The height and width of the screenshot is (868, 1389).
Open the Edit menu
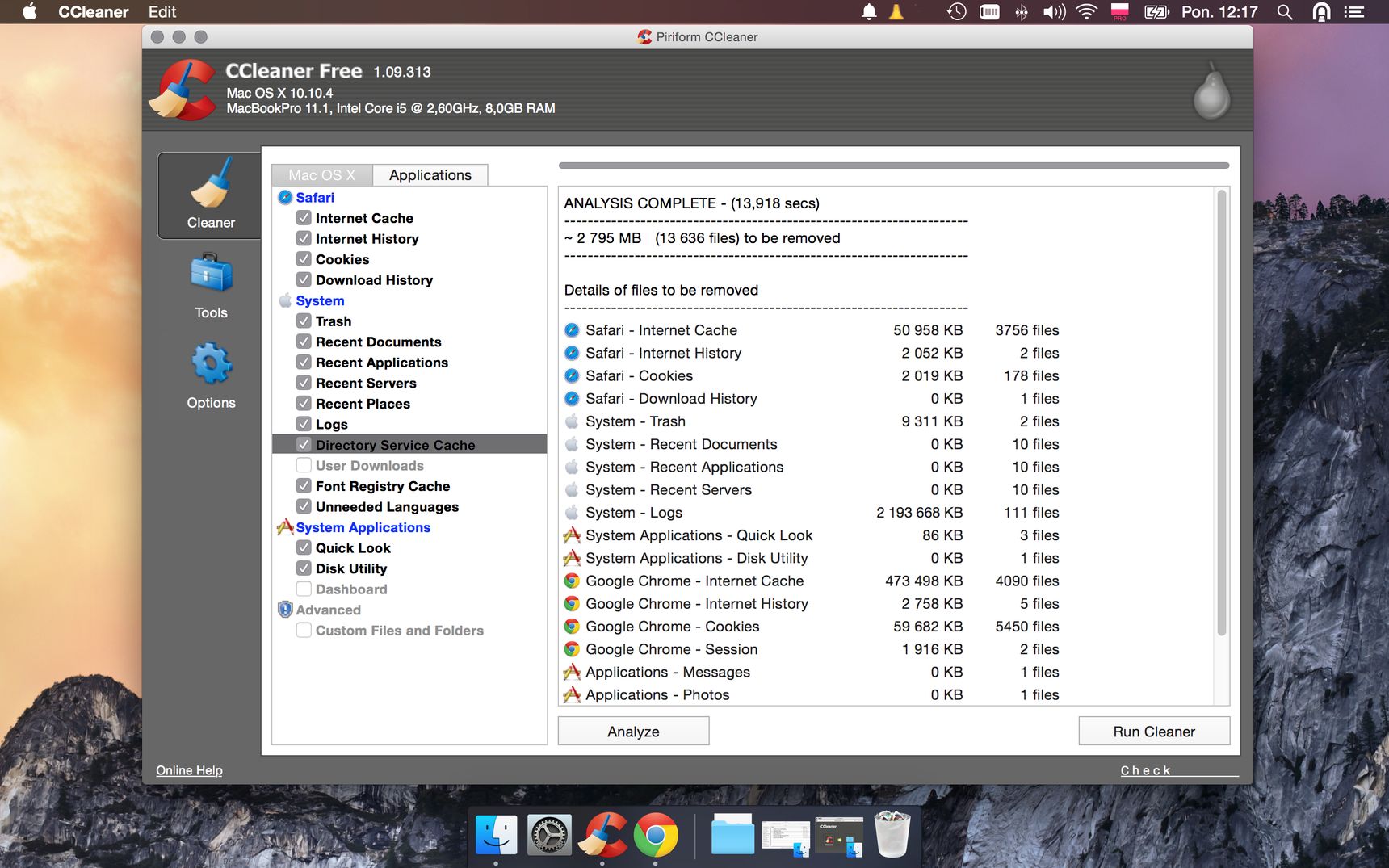[162, 12]
